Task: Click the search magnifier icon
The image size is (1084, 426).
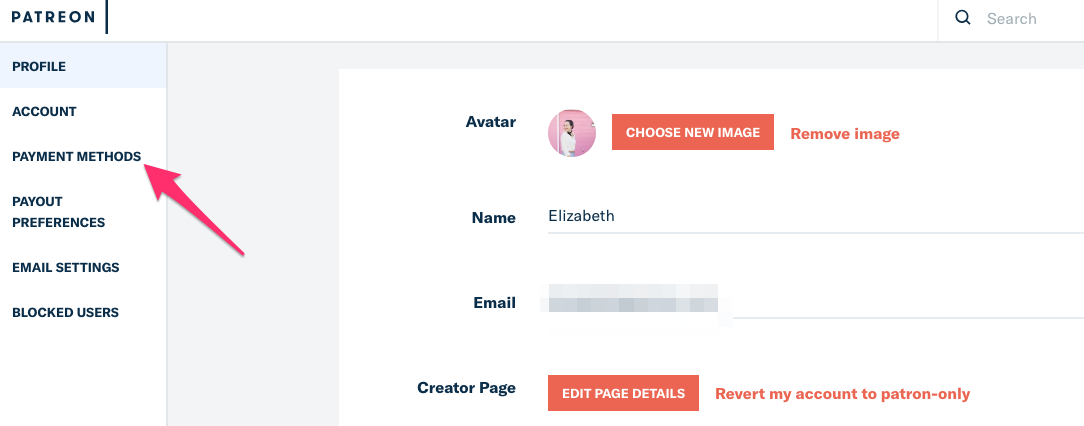Action: [963, 18]
